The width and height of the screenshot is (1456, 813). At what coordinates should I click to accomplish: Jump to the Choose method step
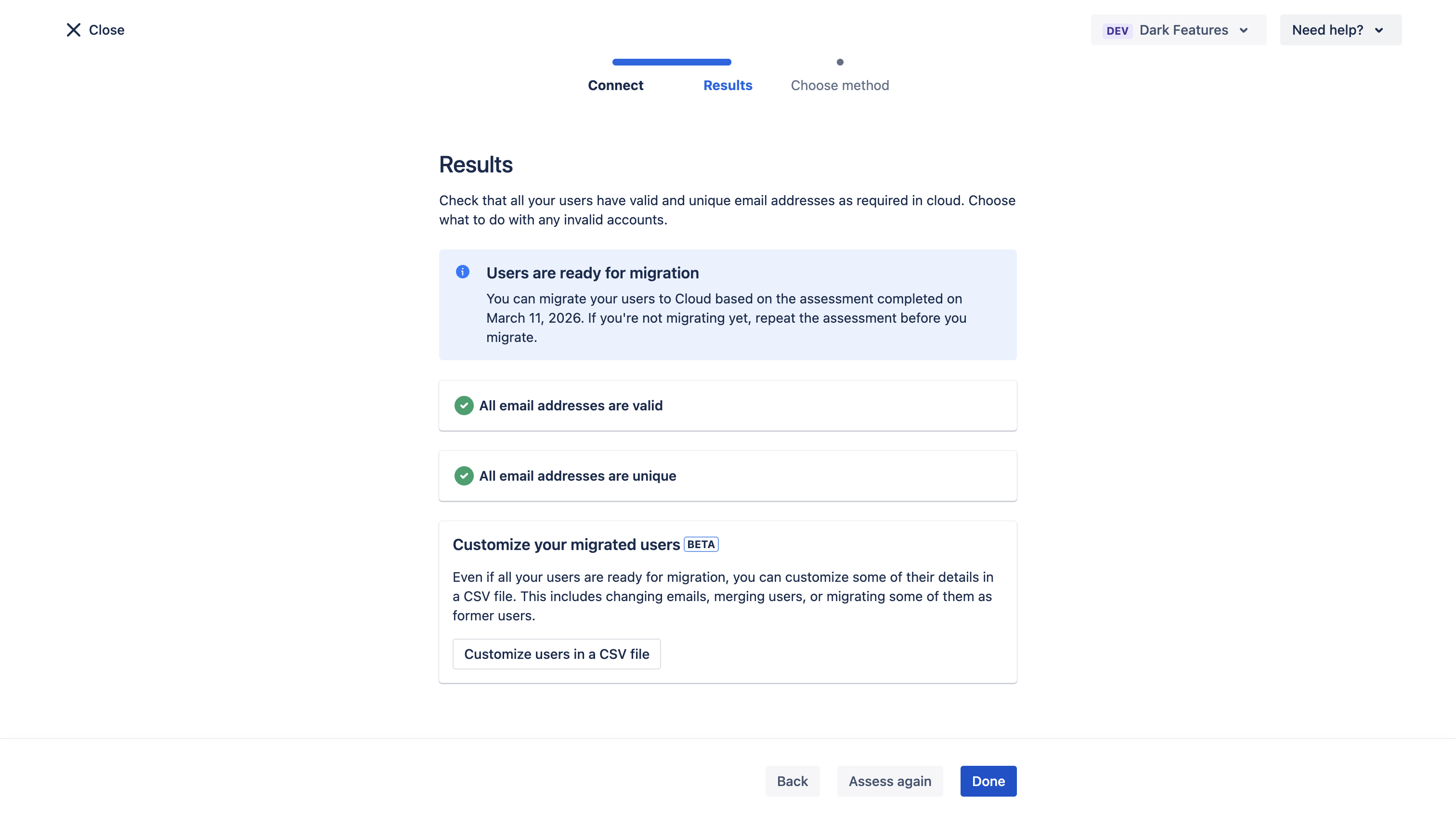839,85
